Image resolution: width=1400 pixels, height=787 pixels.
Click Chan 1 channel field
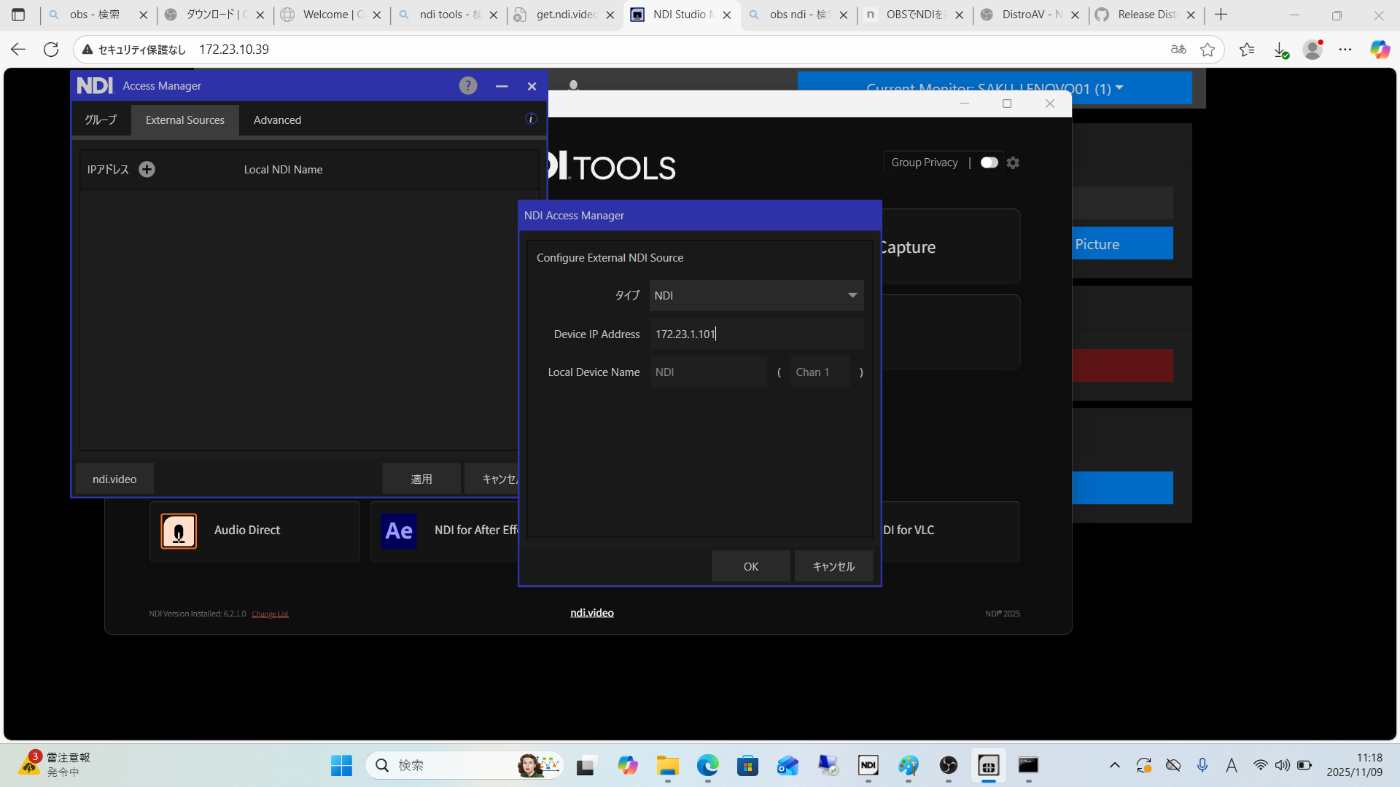(819, 372)
